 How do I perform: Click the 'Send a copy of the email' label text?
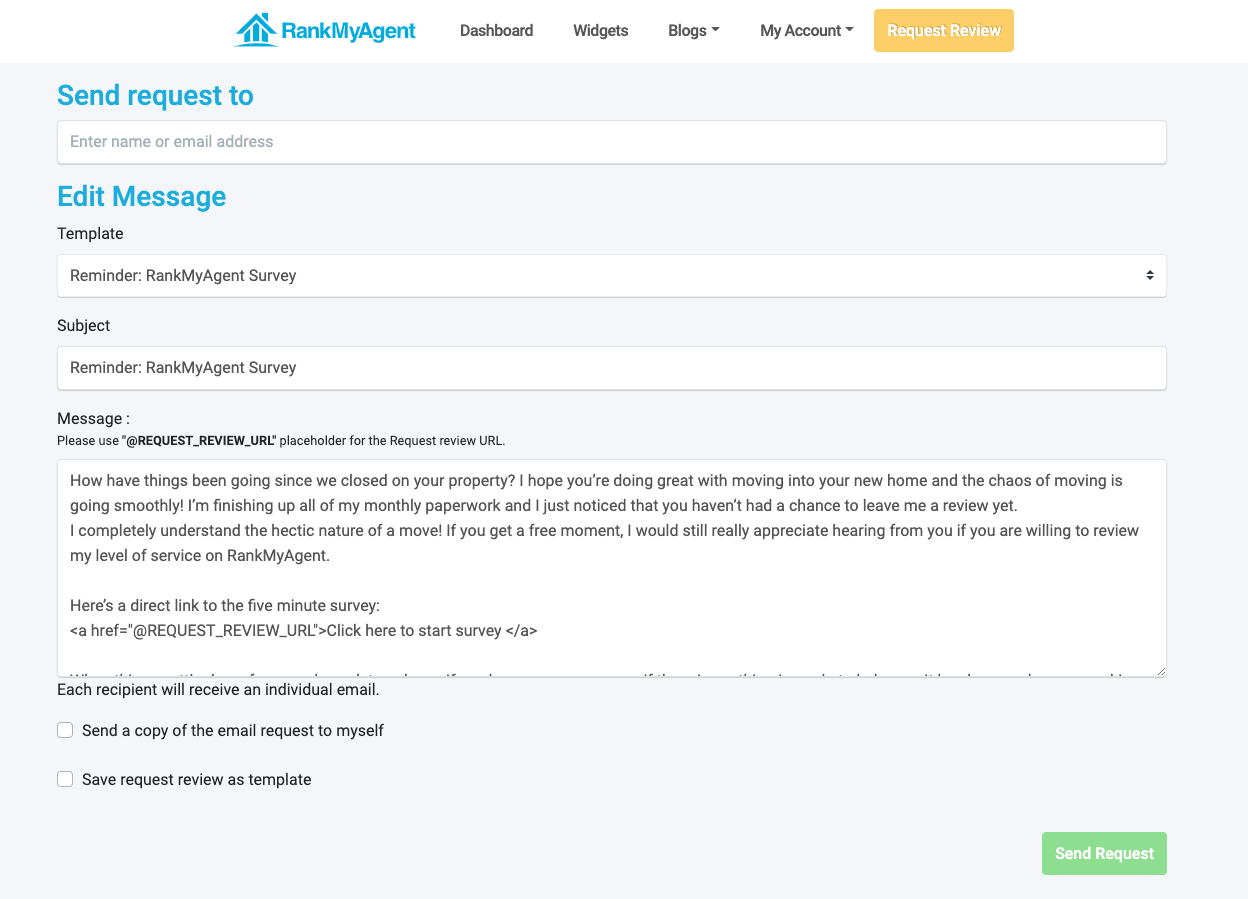(233, 731)
